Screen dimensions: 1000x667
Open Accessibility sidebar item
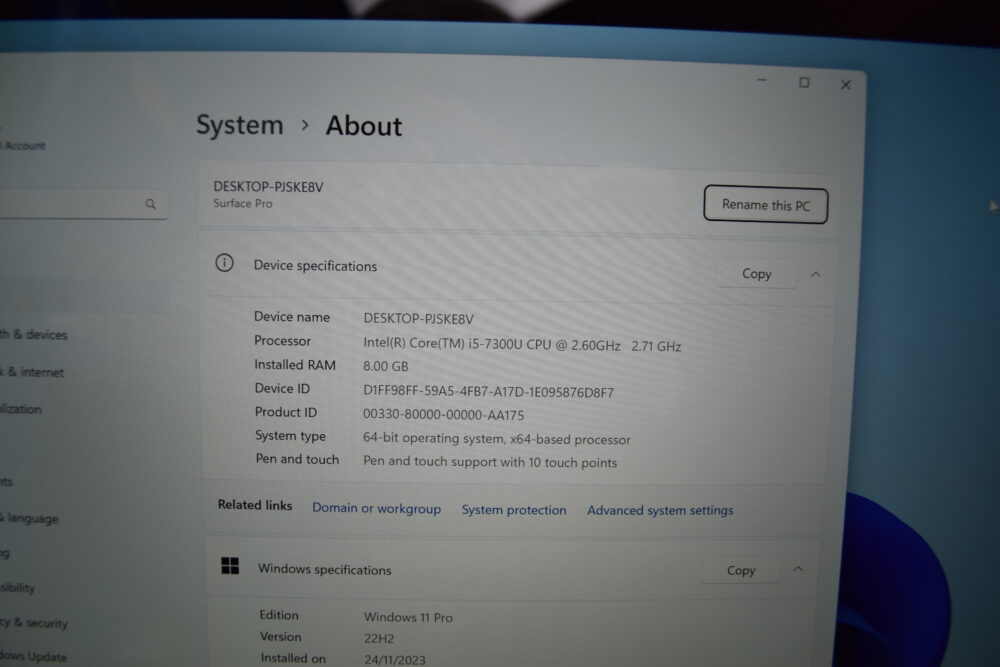17,587
